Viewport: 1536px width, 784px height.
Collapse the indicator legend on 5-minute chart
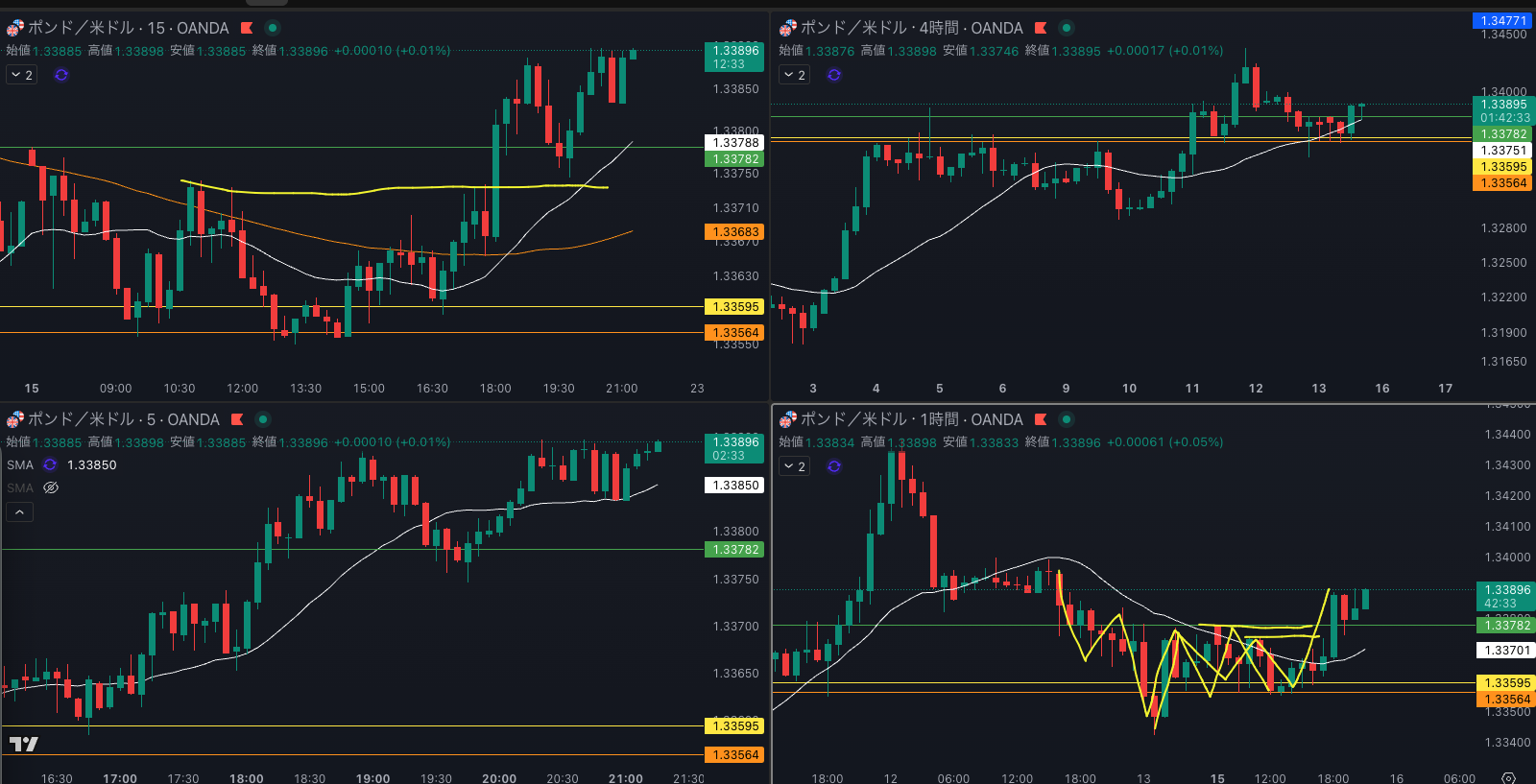click(19, 512)
